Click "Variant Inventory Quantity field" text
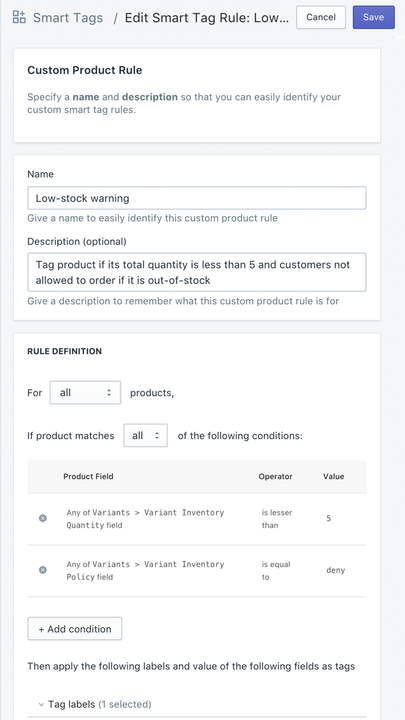The height and width of the screenshot is (720, 405). coord(145,519)
